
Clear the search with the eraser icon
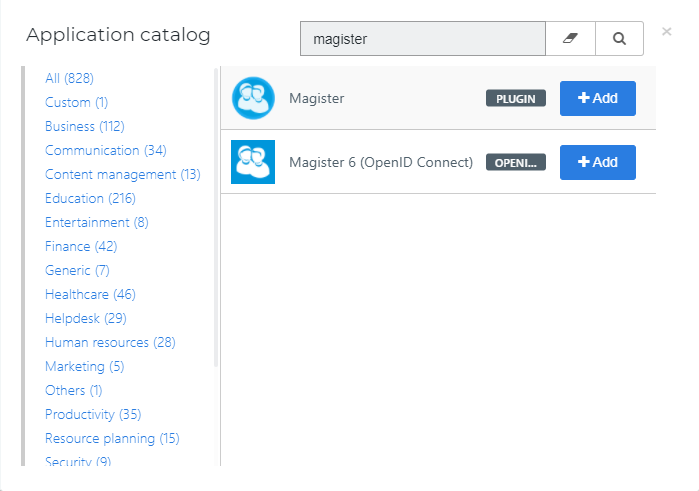pos(570,38)
